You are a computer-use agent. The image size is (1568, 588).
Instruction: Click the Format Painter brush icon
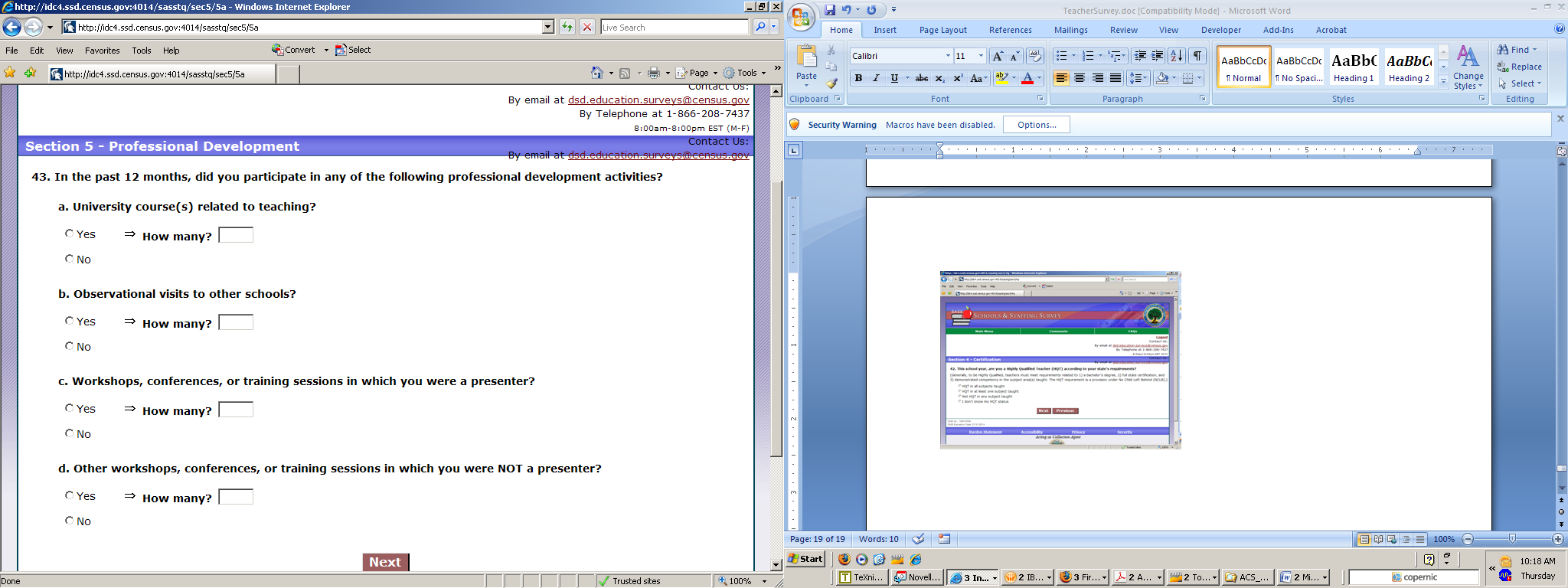coord(831,83)
